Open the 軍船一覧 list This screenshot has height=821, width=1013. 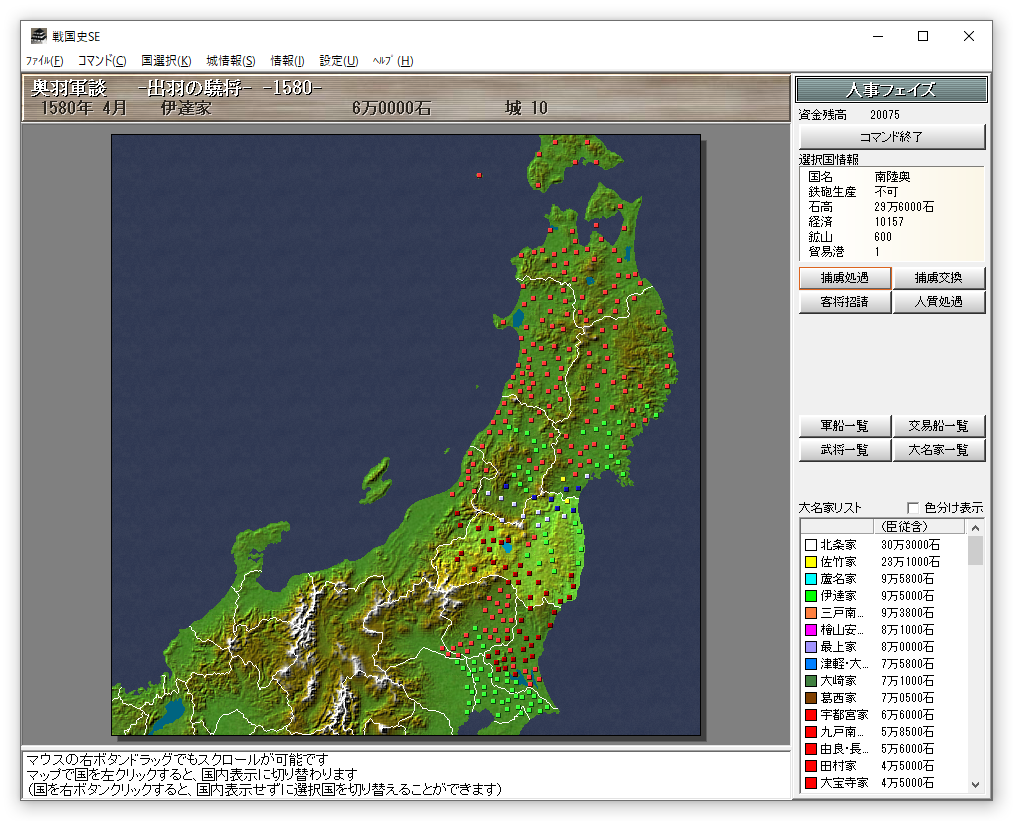click(844, 426)
